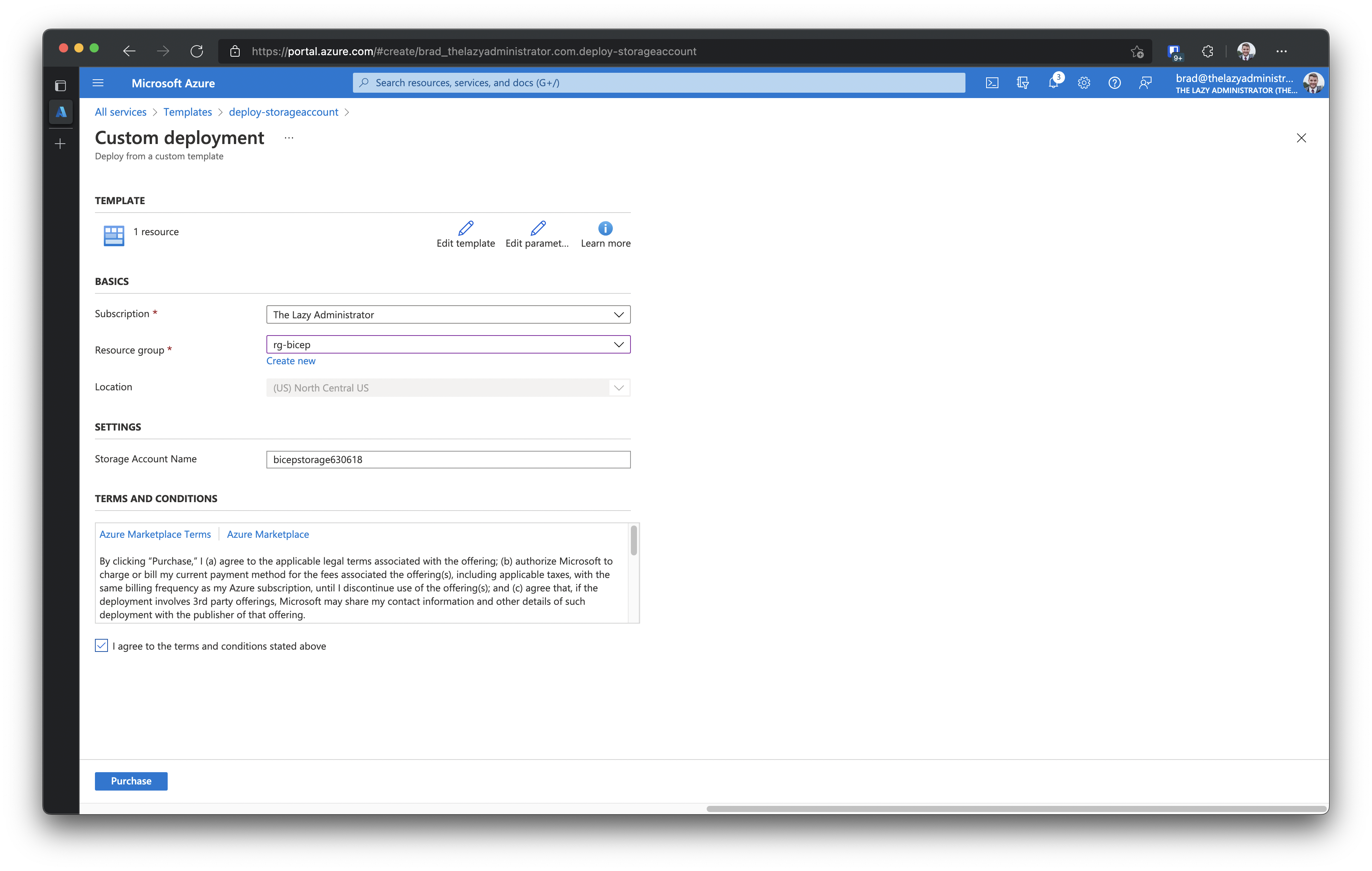This screenshot has width=1372, height=871.
Task: Click the lock icon in address bar
Action: coord(235,51)
